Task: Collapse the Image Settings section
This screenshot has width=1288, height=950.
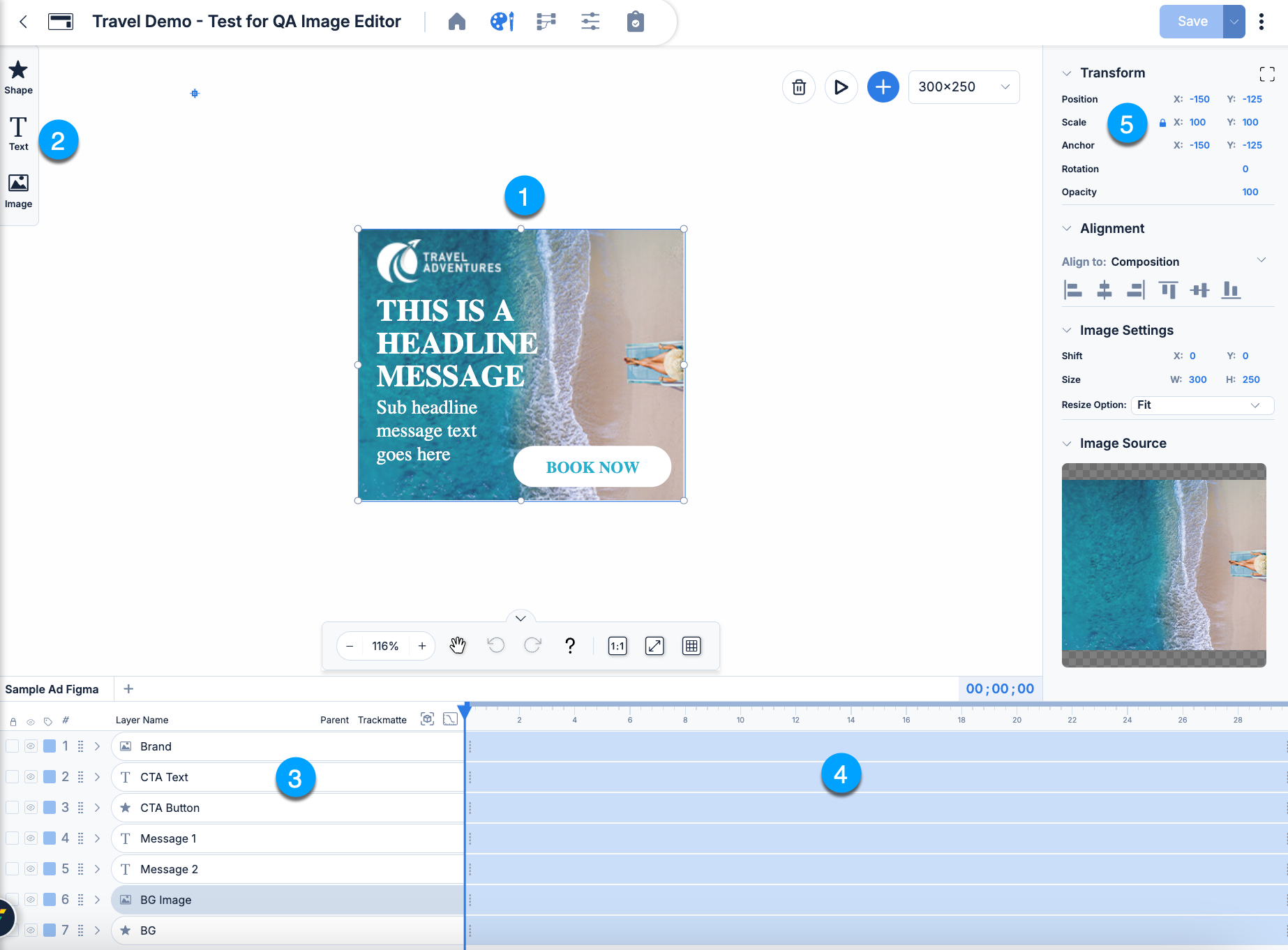Action: [1067, 331]
